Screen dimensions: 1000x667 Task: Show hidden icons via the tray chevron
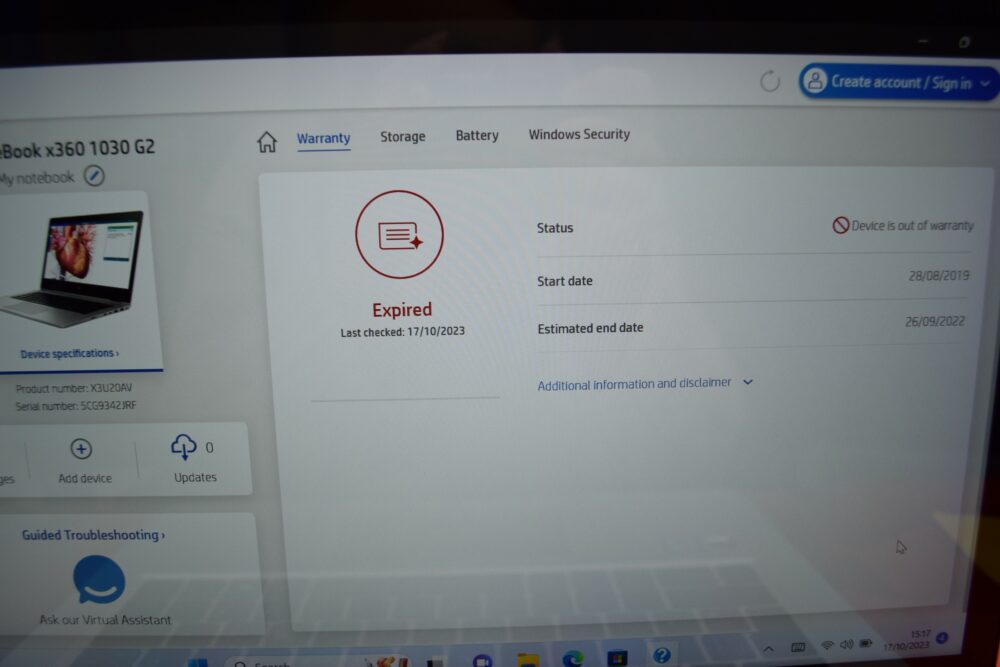point(768,649)
